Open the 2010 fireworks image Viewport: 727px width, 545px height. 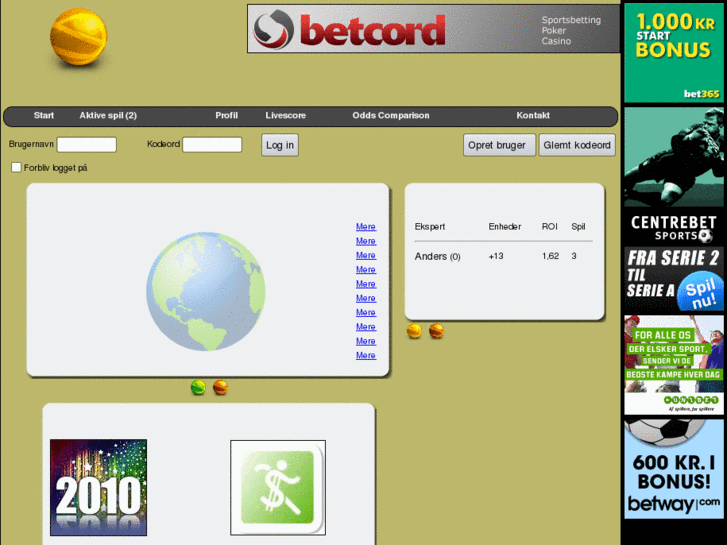[x=98, y=487]
